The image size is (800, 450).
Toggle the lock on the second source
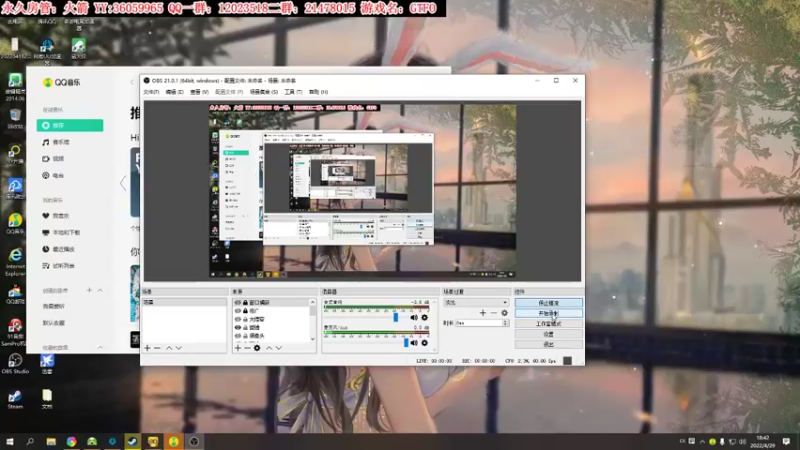[245, 311]
